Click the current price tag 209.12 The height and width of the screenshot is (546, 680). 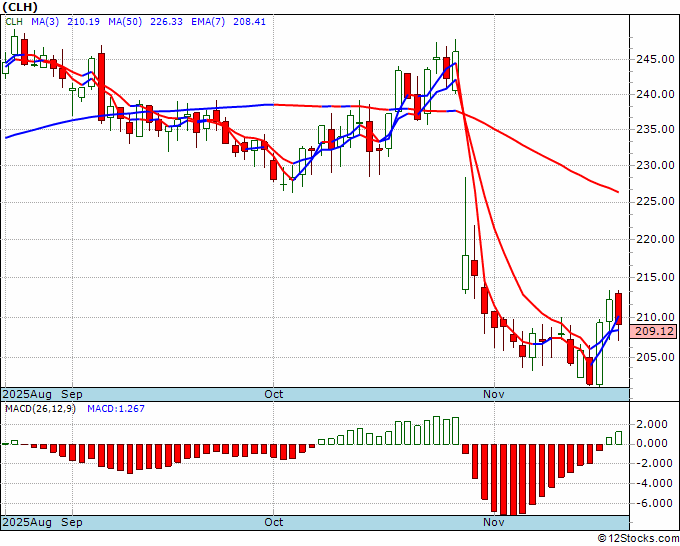pyautogui.click(x=654, y=332)
